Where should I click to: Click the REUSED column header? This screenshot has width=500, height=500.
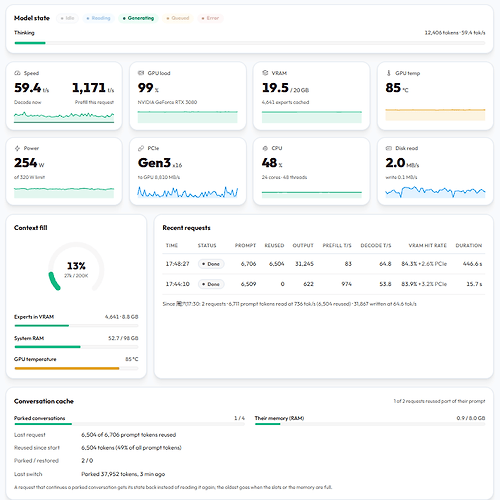point(274,246)
